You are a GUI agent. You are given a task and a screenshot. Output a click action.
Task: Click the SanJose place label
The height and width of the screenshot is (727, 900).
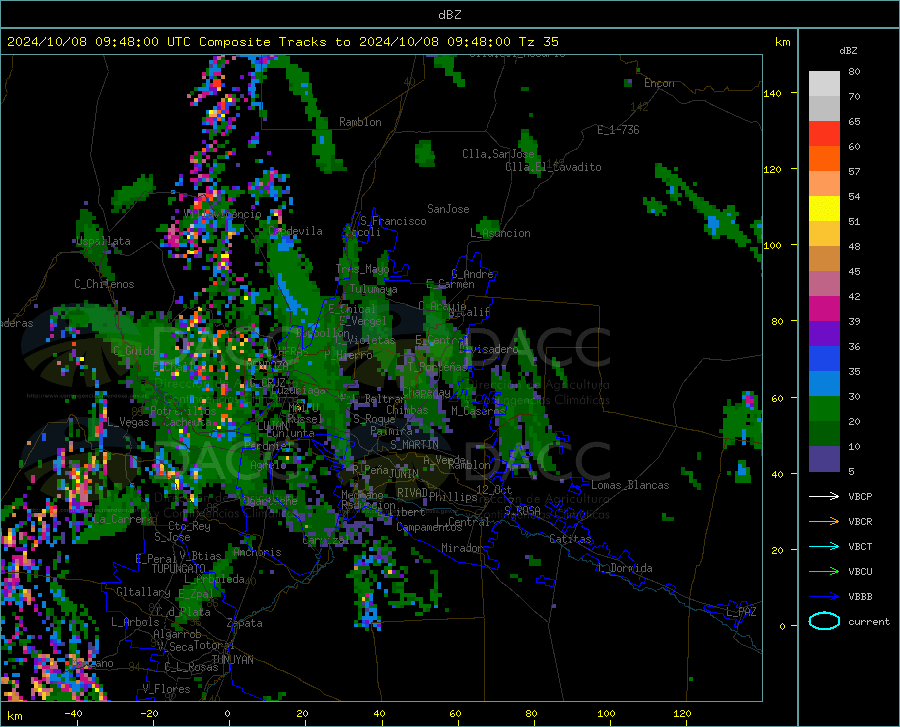tap(448, 209)
